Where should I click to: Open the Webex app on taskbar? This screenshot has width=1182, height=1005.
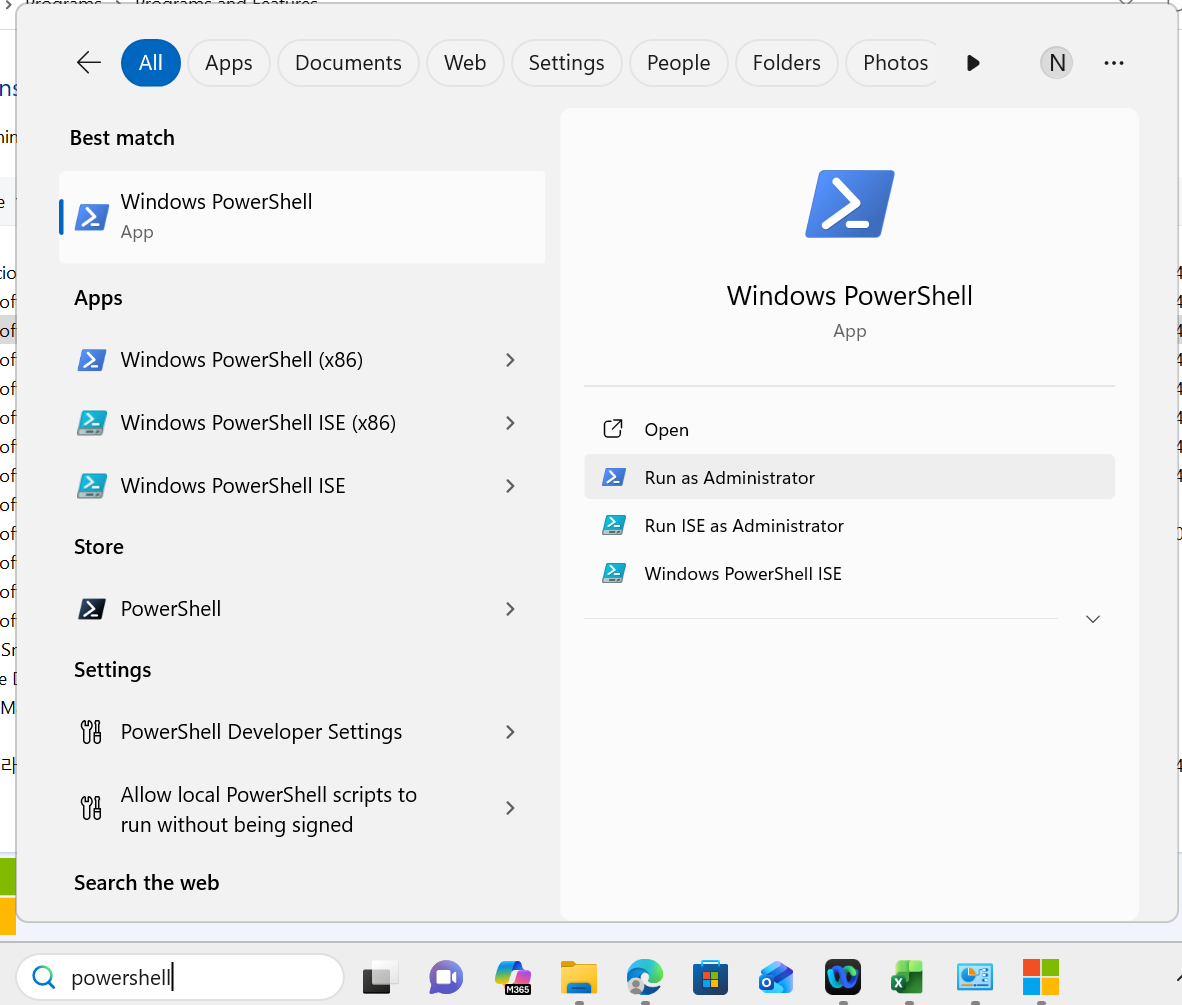(843, 978)
